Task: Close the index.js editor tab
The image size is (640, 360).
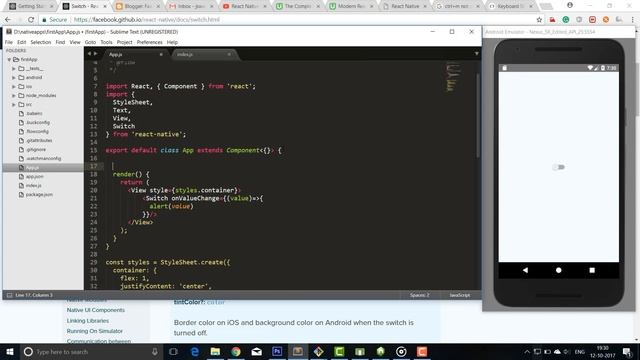Action: pyautogui.click(x=229, y=54)
